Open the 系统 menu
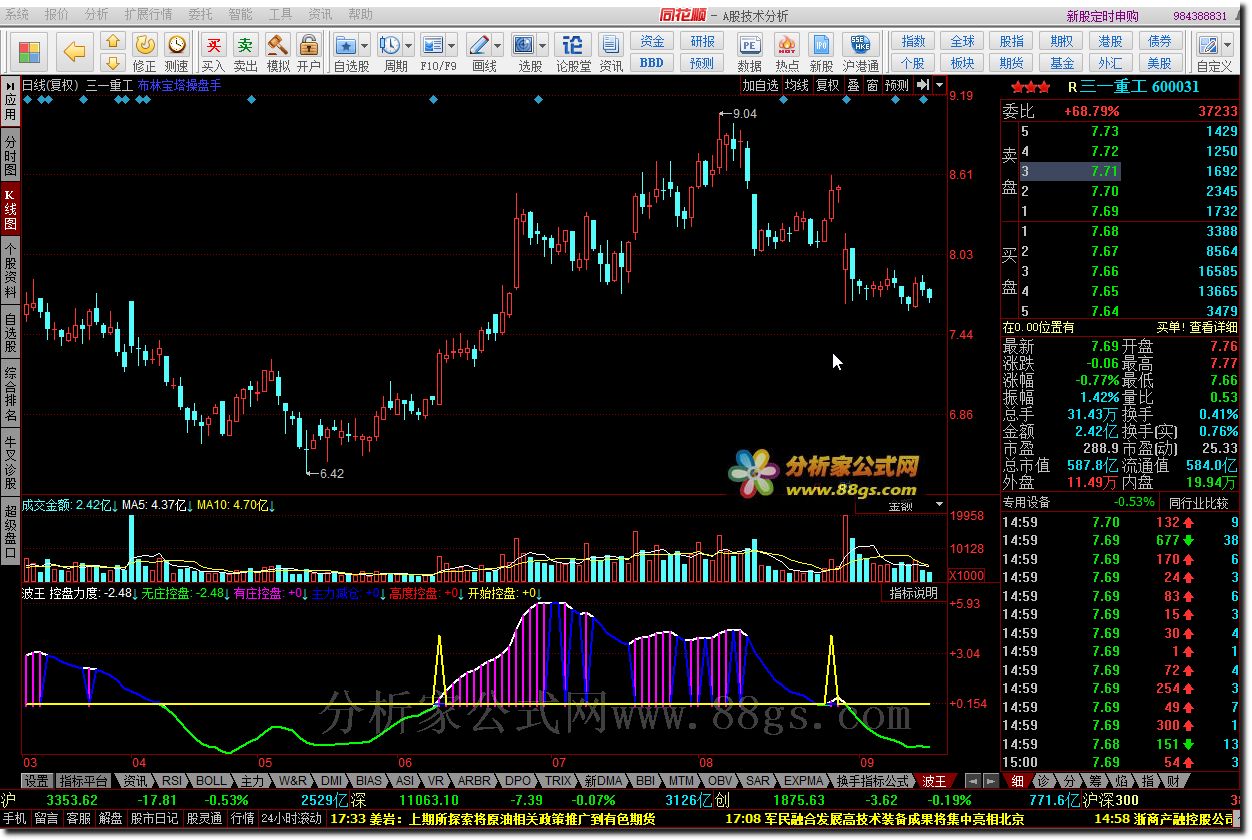Image resolution: width=1252 pixels, height=840 pixels. coord(15,15)
